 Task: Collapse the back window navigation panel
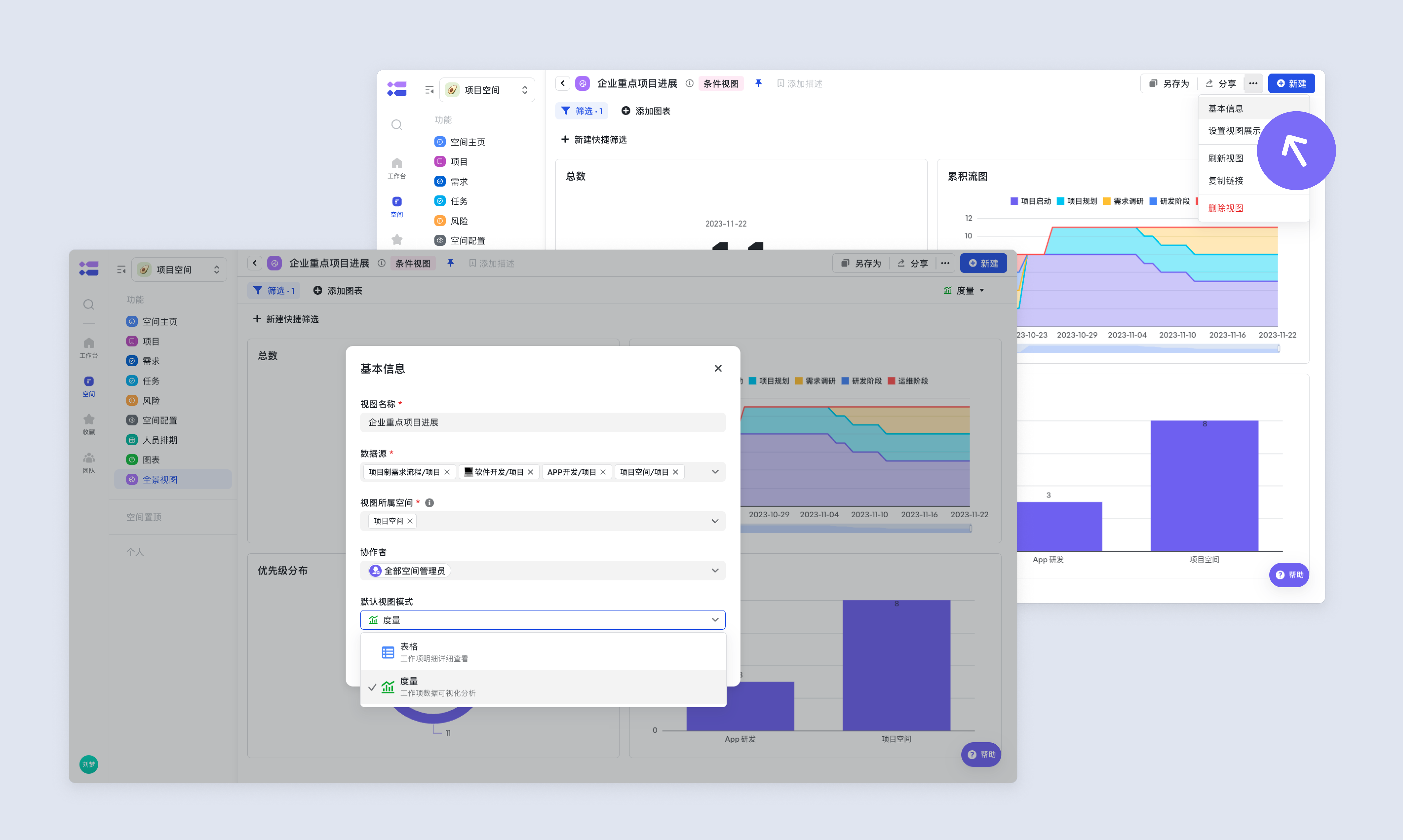[x=429, y=90]
